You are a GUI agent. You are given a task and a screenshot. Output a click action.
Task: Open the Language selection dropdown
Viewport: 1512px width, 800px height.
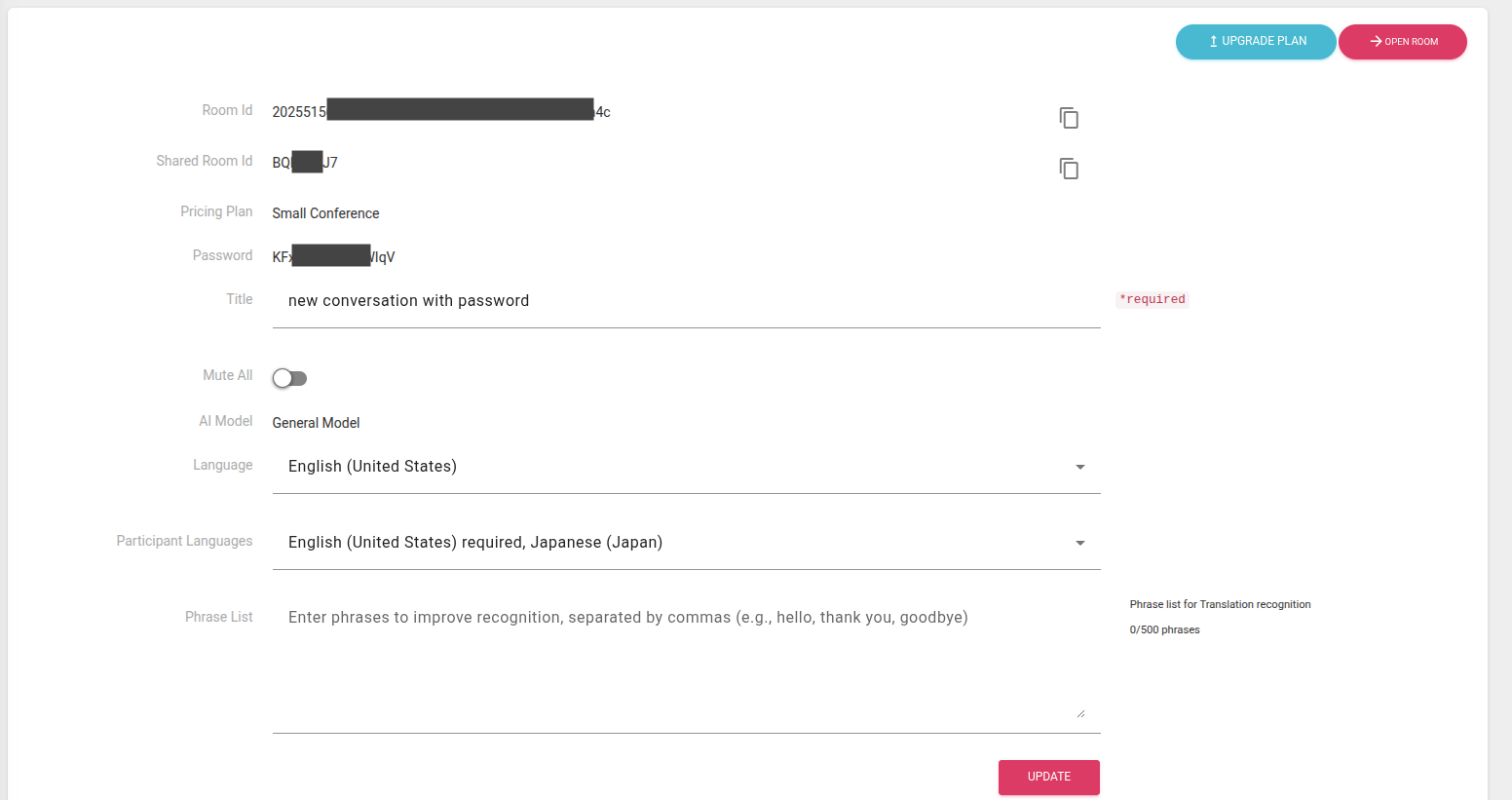672,467
